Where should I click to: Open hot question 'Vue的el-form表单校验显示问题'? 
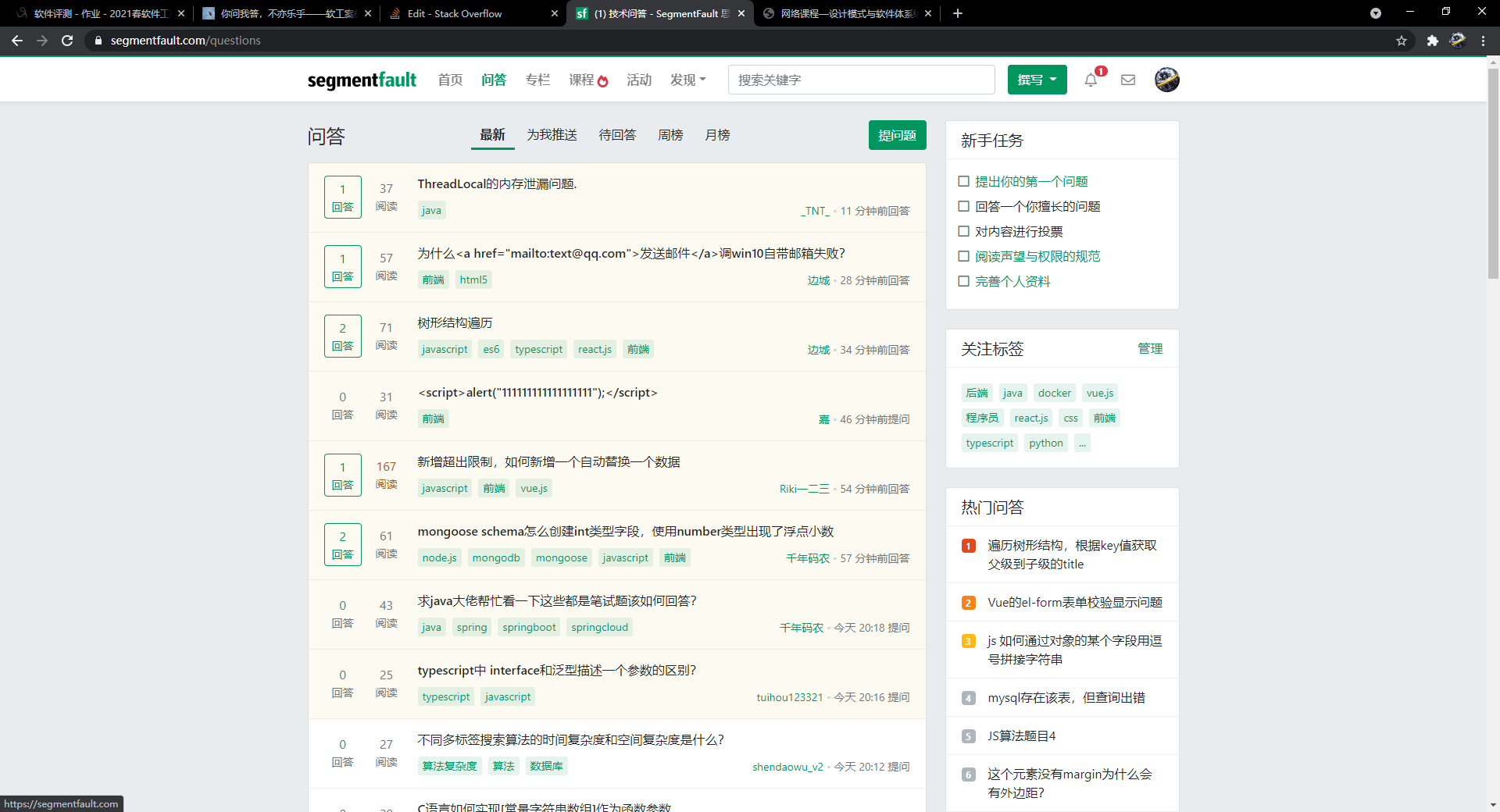click(x=1075, y=602)
